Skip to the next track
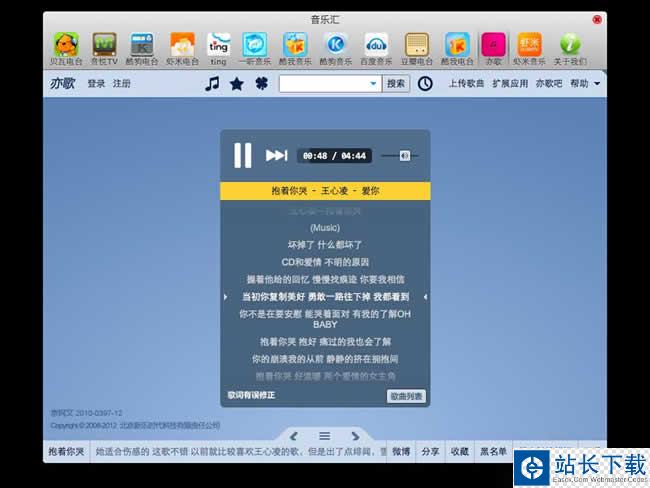 276,155
